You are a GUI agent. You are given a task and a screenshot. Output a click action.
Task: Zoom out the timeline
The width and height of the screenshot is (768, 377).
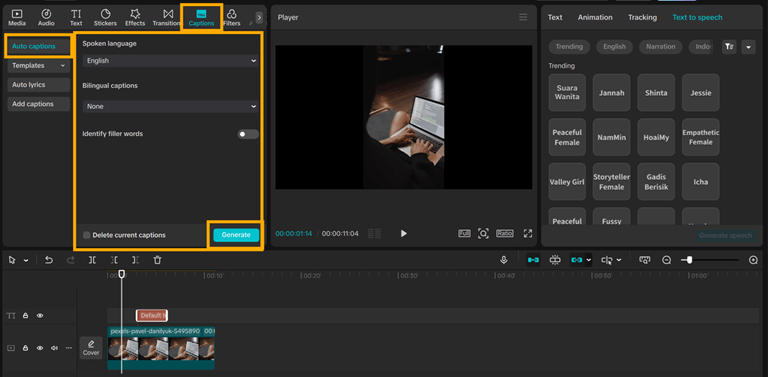pyautogui.click(x=667, y=260)
